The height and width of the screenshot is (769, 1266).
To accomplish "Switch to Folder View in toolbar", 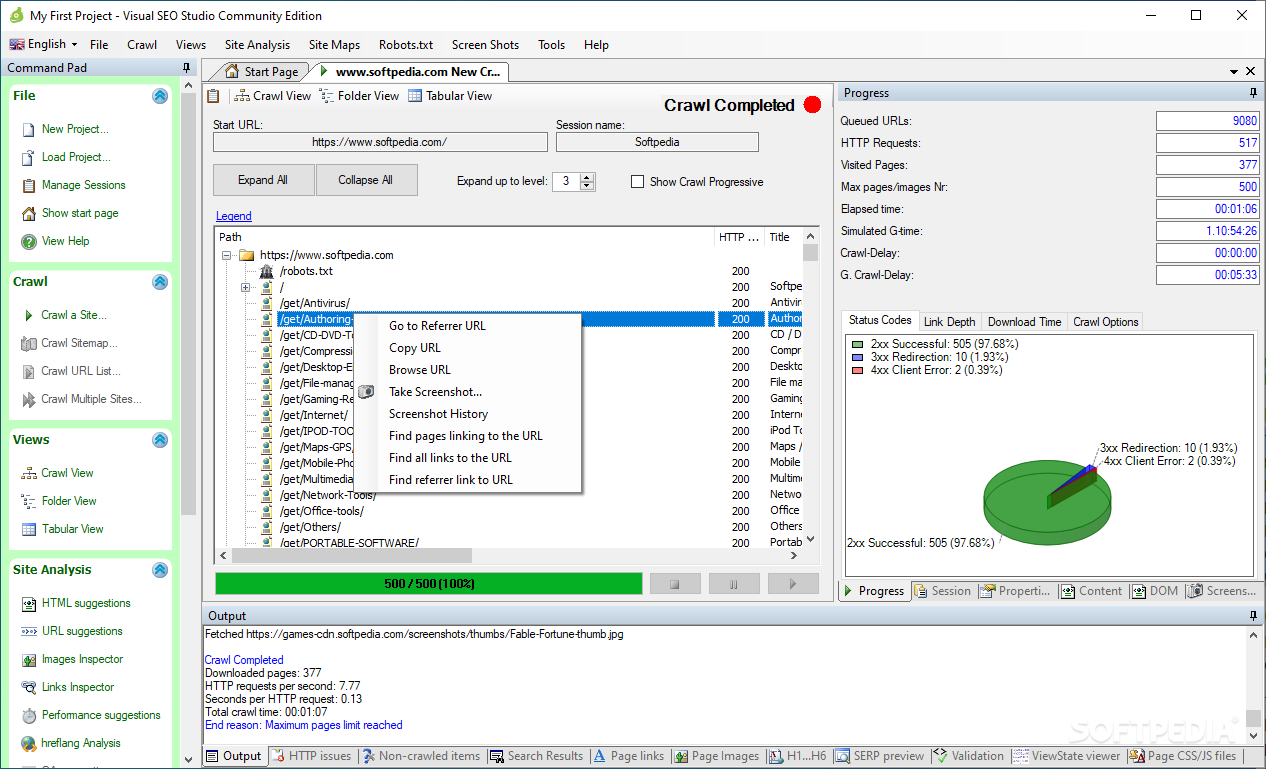I will [x=359, y=96].
